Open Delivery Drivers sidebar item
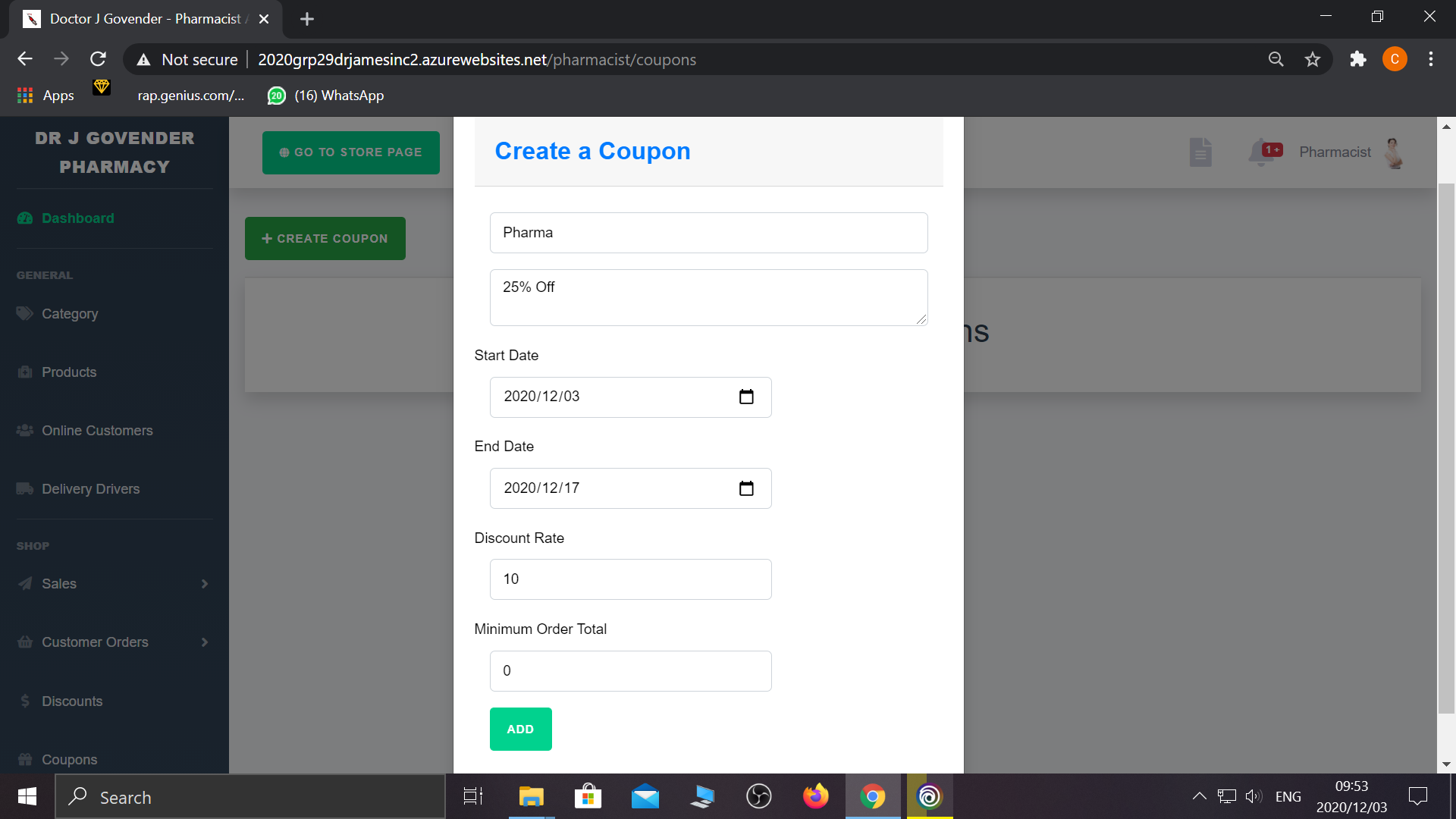 (90, 489)
